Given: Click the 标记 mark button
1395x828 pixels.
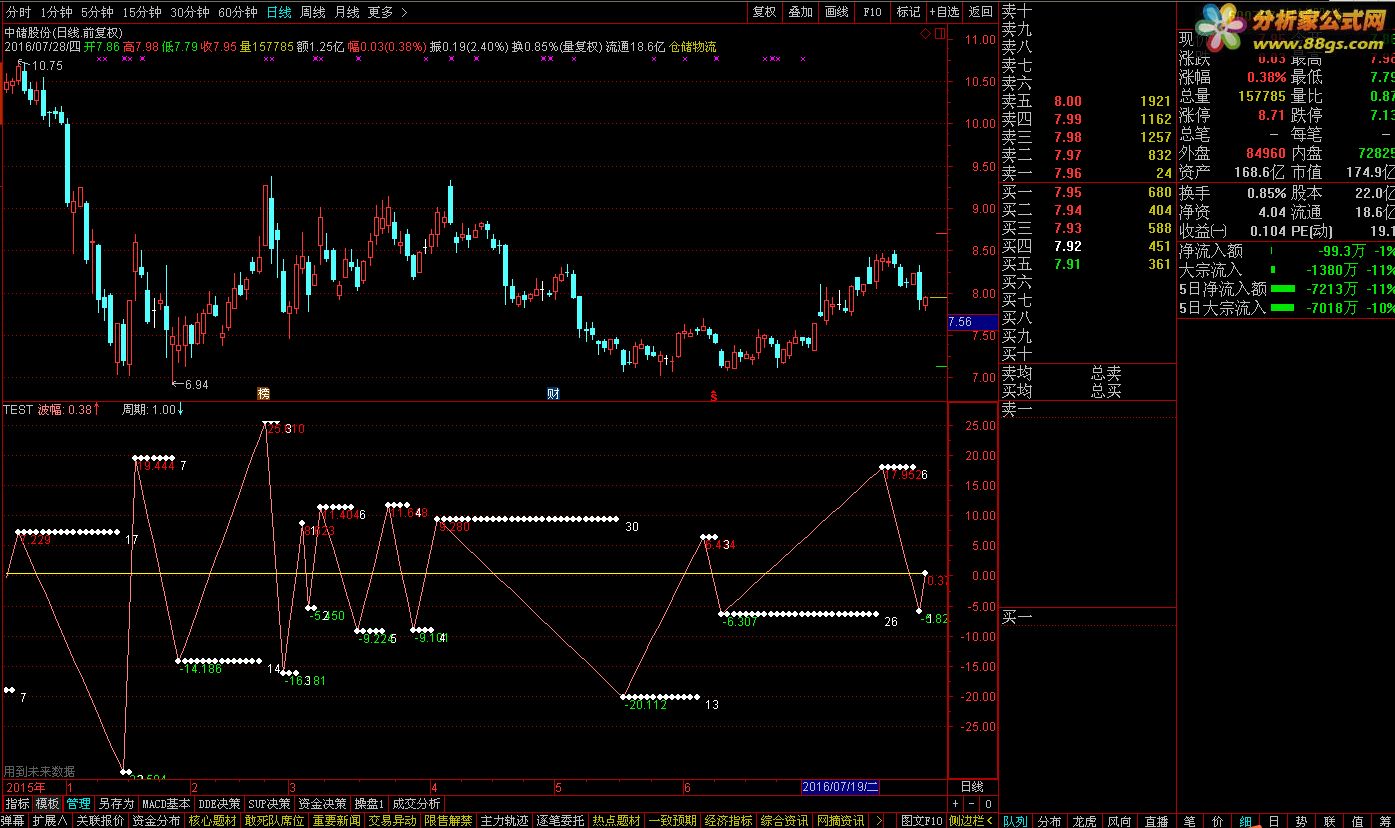Looking at the screenshot, I should [908, 12].
